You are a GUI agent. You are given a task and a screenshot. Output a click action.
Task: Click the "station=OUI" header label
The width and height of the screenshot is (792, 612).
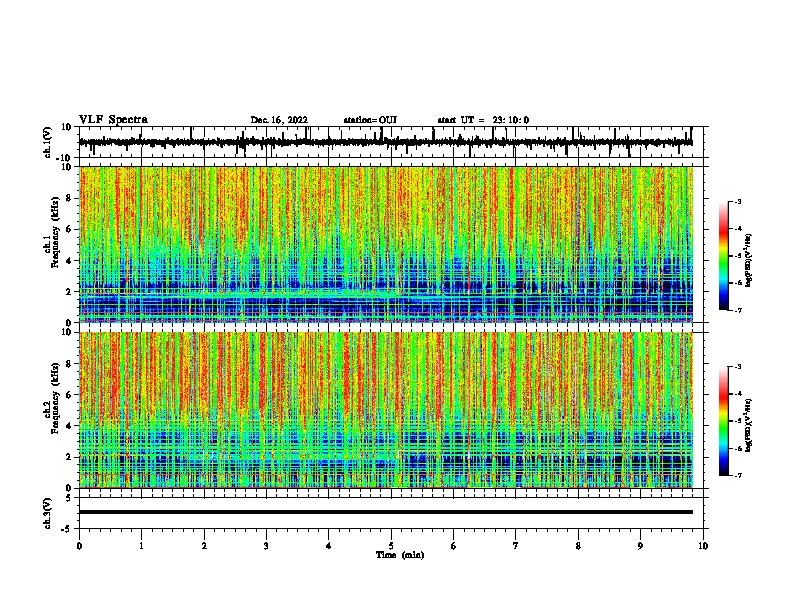[370, 120]
